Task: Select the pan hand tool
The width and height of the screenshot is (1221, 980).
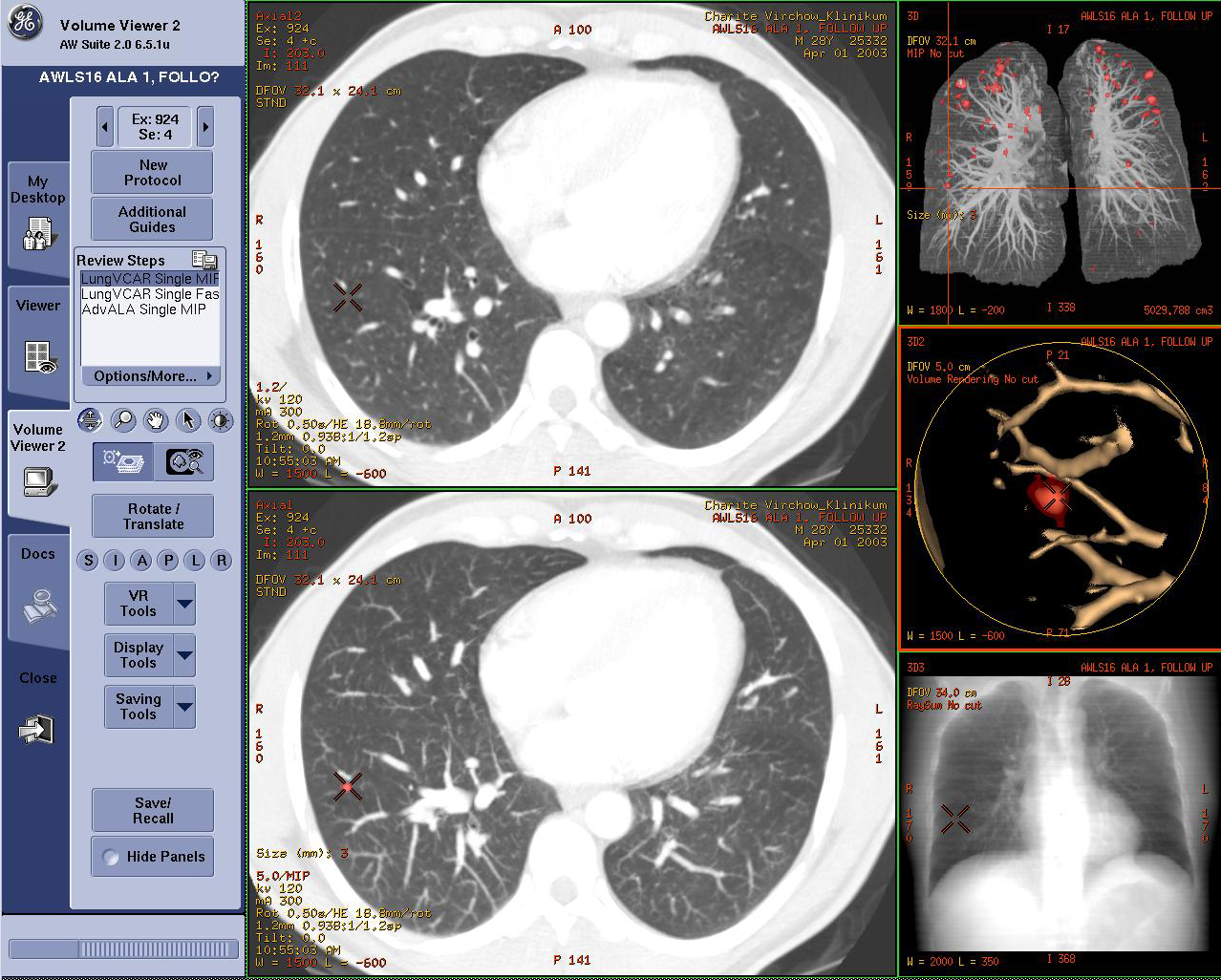Action: [155, 419]
